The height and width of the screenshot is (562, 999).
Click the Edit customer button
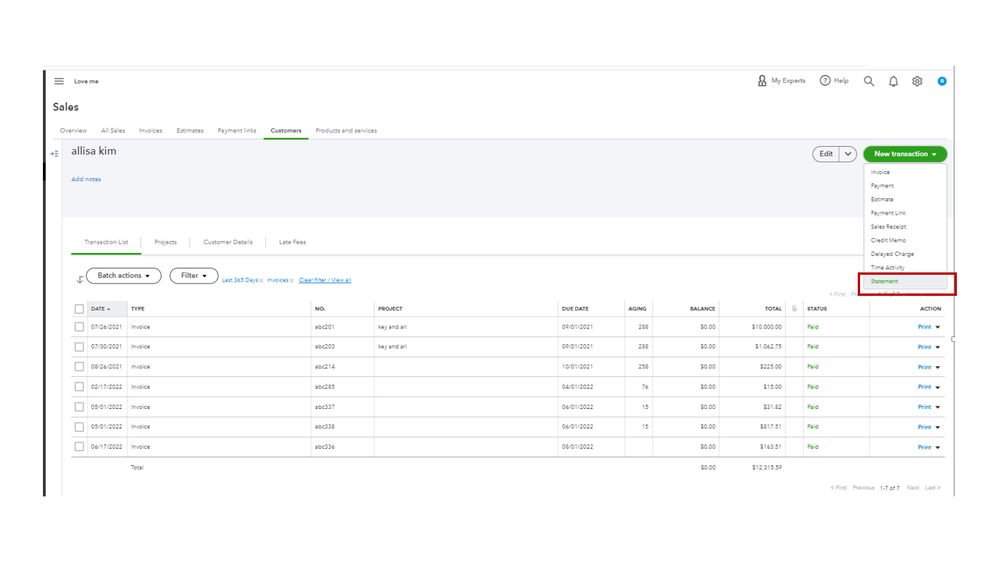(826, 154)
